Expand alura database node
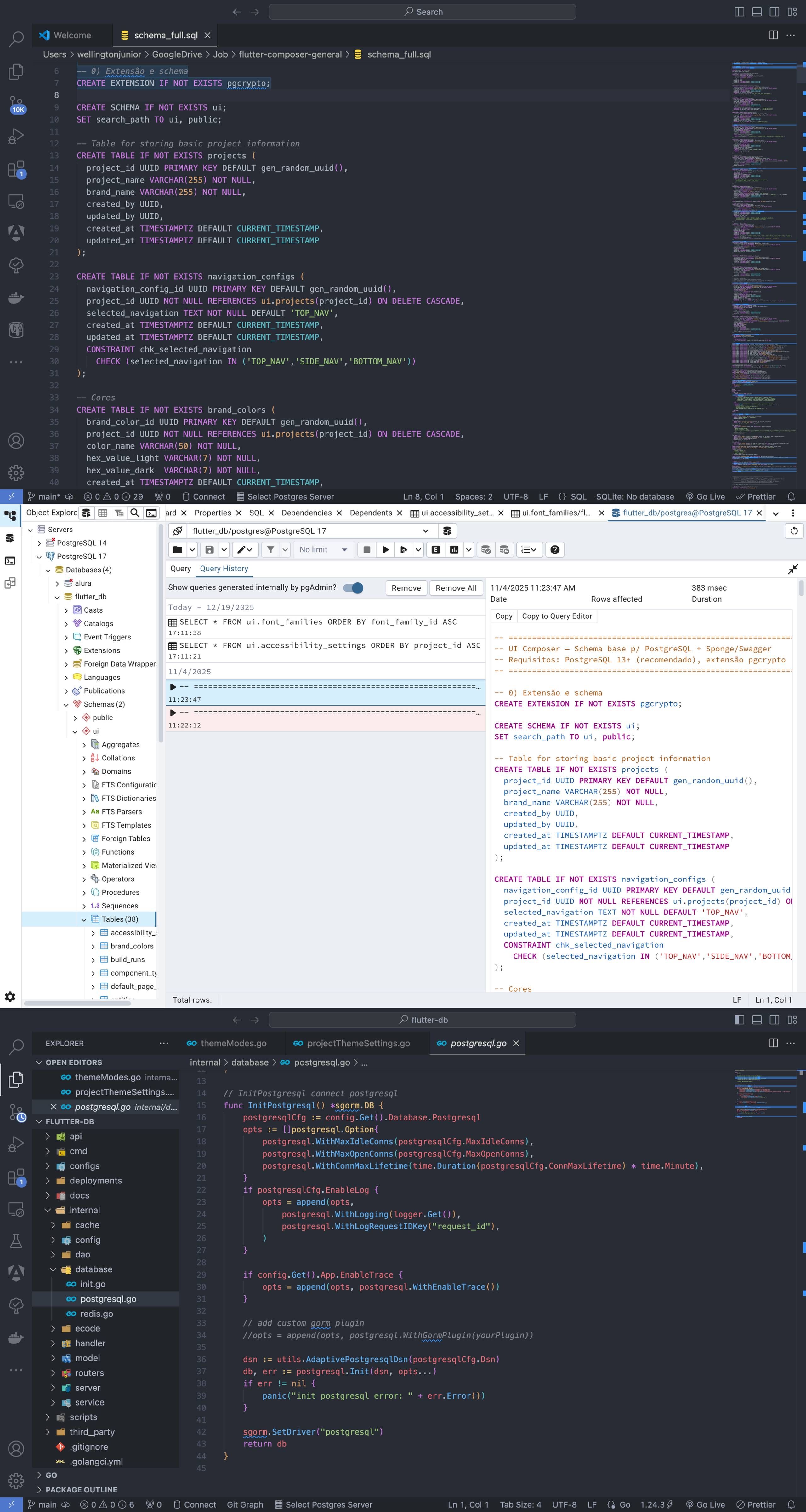806x1512 pixels. (x=58, y=583)
